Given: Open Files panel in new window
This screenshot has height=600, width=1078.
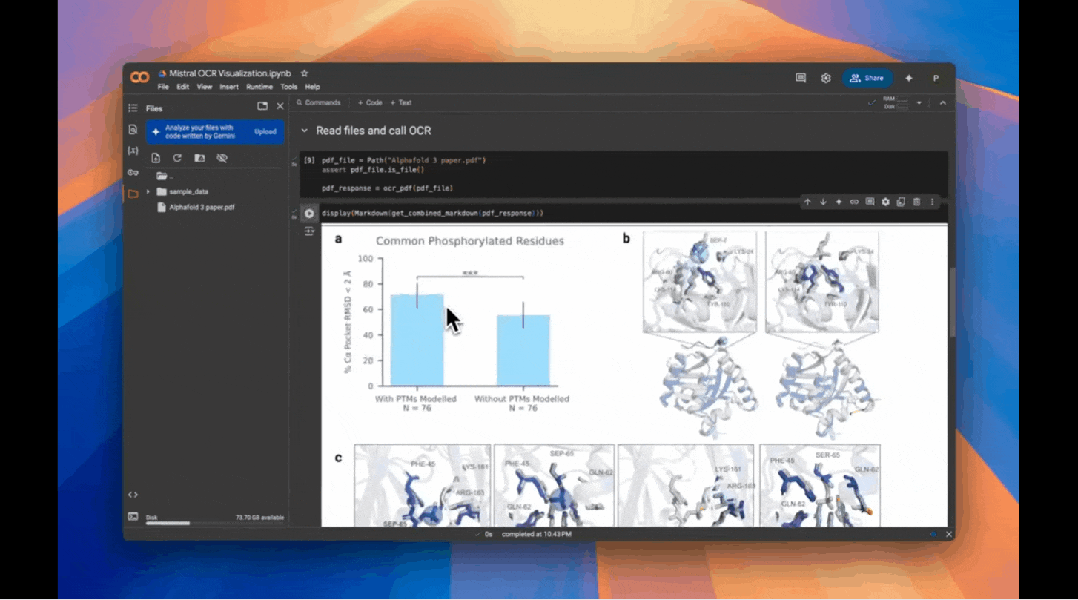Looking at the screenshot, I should point(263,107).
